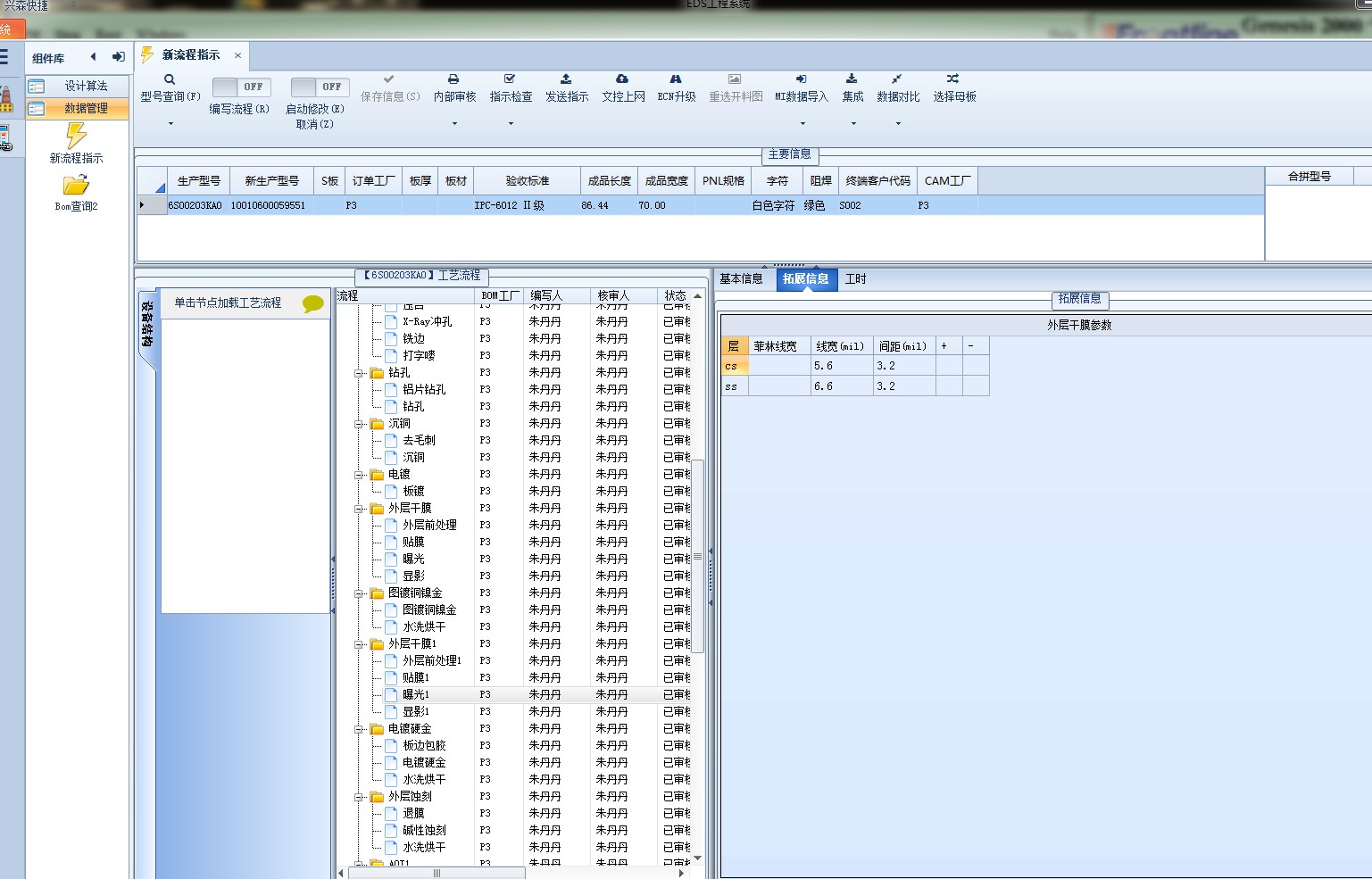This screenshot has width=1372, height=879.
Task: Click the 外层蚀刻 folder icon in tree
Action: click(377, 797)
